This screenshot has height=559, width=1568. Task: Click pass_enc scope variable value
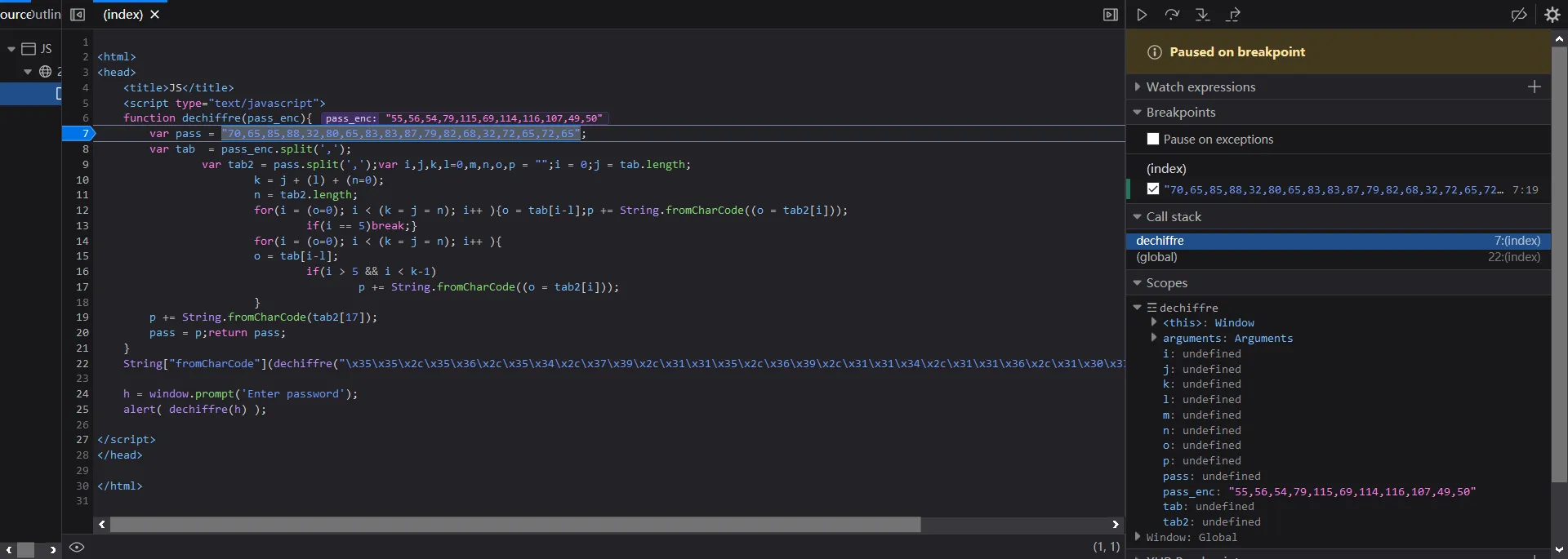tap(1352, 491)
